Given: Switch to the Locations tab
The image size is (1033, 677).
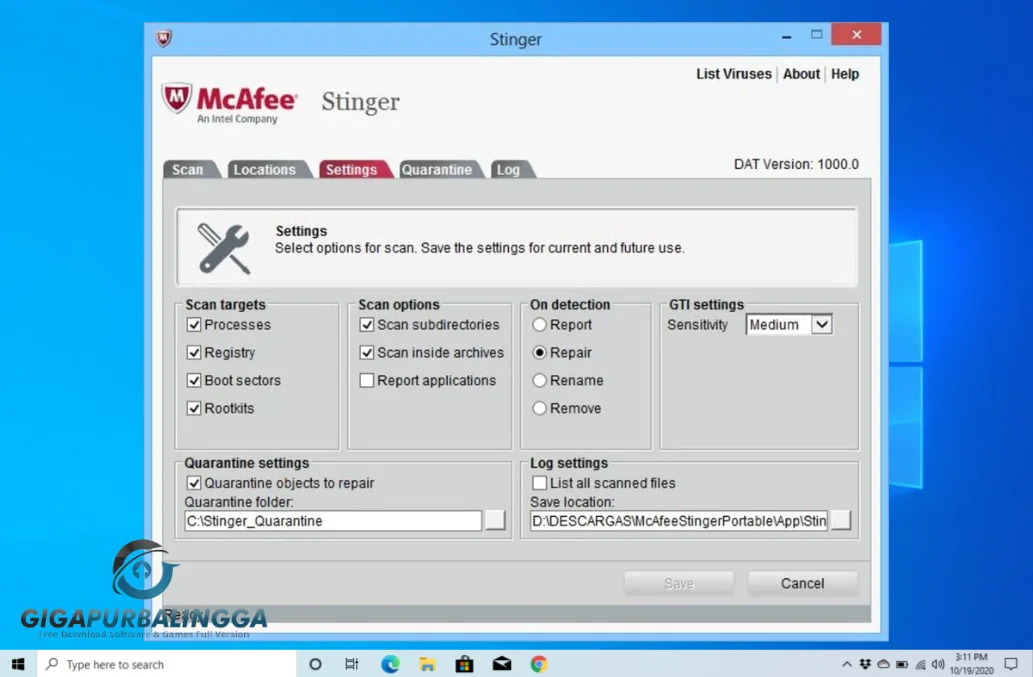Looking at the screenshot, I should tap(265, 169).
